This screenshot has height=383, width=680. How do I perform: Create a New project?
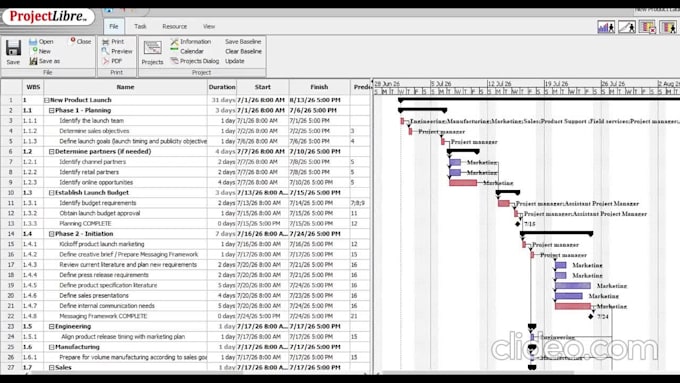tap(41, 51)
